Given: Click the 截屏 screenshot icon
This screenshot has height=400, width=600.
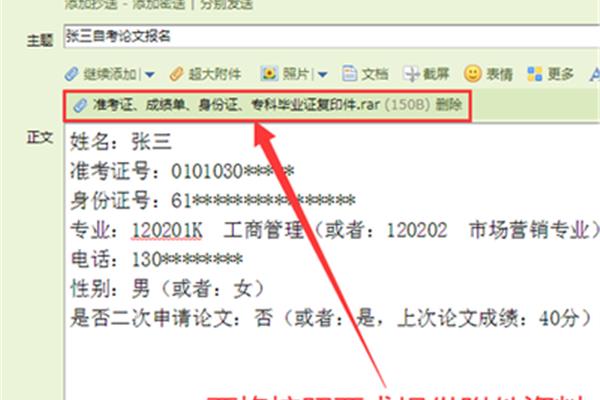Looking at the screenshot, I should (411, 73).
